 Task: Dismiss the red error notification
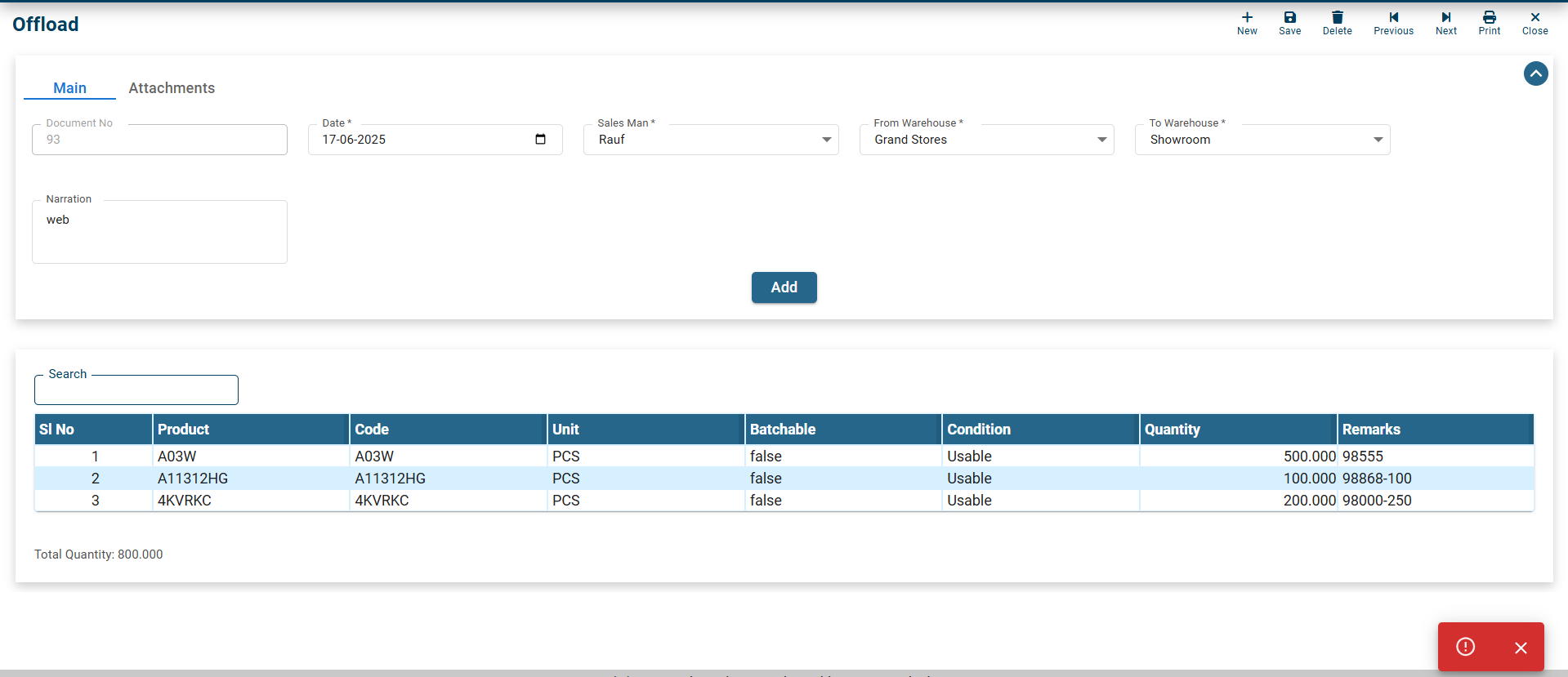point(1520,648)
